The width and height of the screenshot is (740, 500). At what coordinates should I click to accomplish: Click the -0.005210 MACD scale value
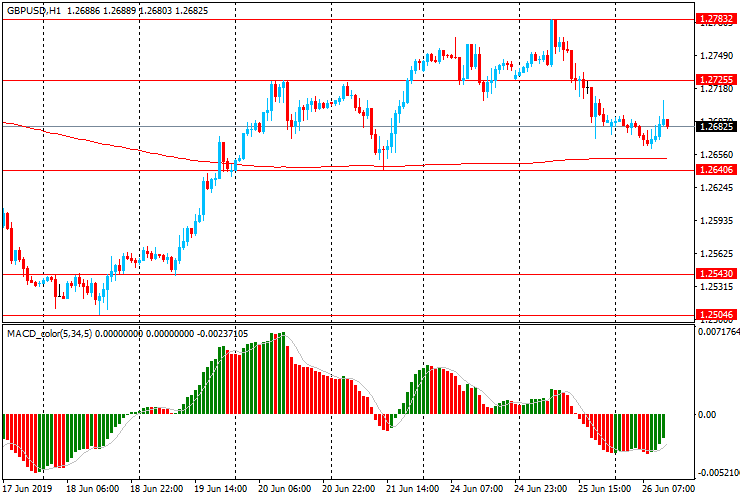[719, 473]
